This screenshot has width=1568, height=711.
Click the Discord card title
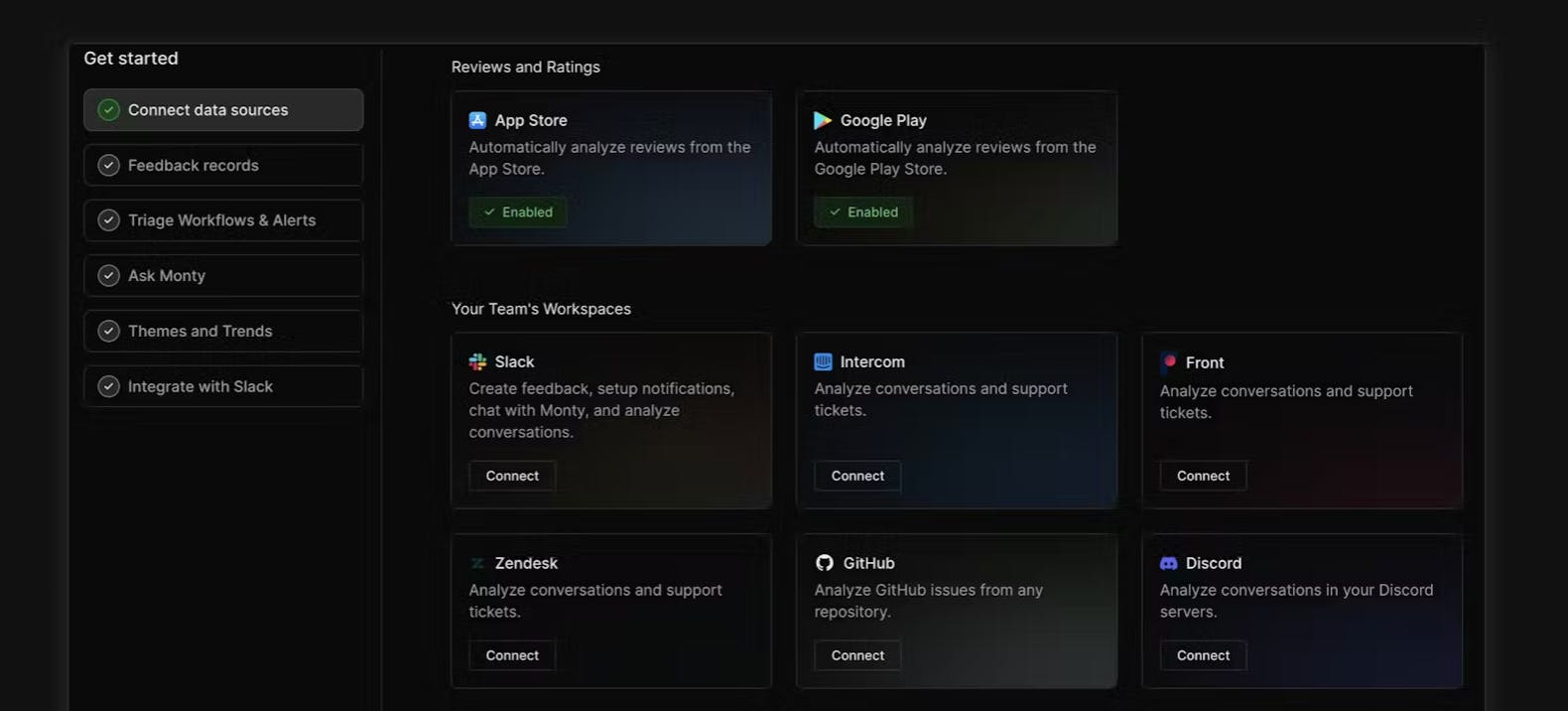tap(1213, 563)
